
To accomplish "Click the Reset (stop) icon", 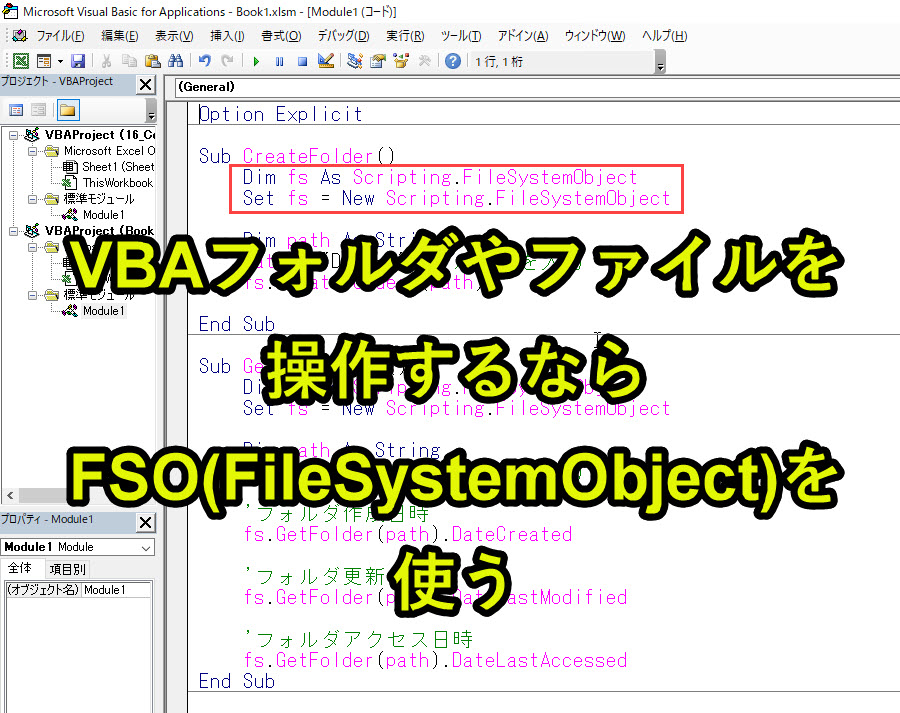I will 303,61.
